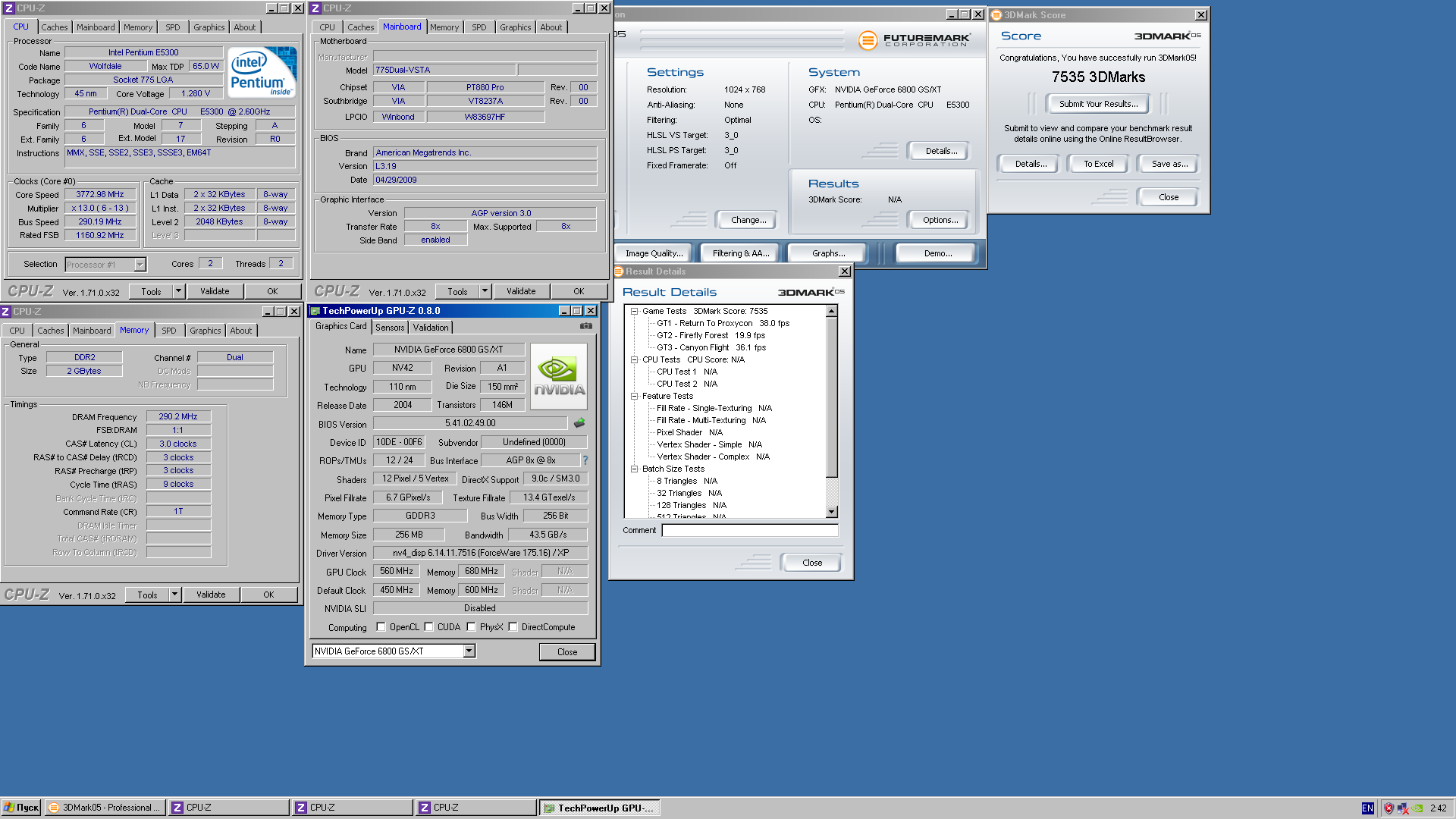This screenshot has width=1456, height=819.
Task: Enable the DirectCompute checkbox
Action: pos(513,627)
